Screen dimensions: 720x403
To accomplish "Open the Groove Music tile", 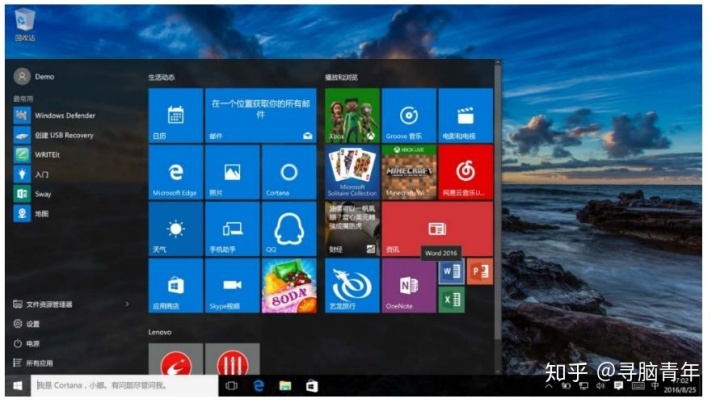I will click(x=409, y=116).
